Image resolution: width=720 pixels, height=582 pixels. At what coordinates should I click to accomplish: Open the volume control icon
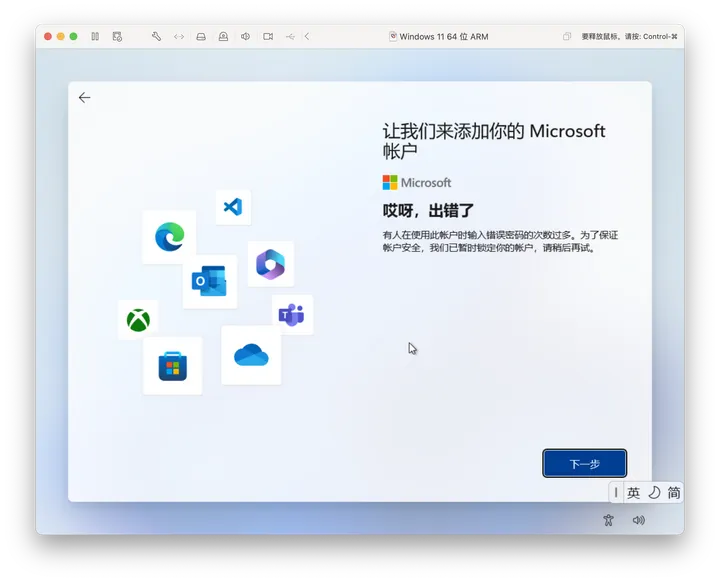[639, 520]
